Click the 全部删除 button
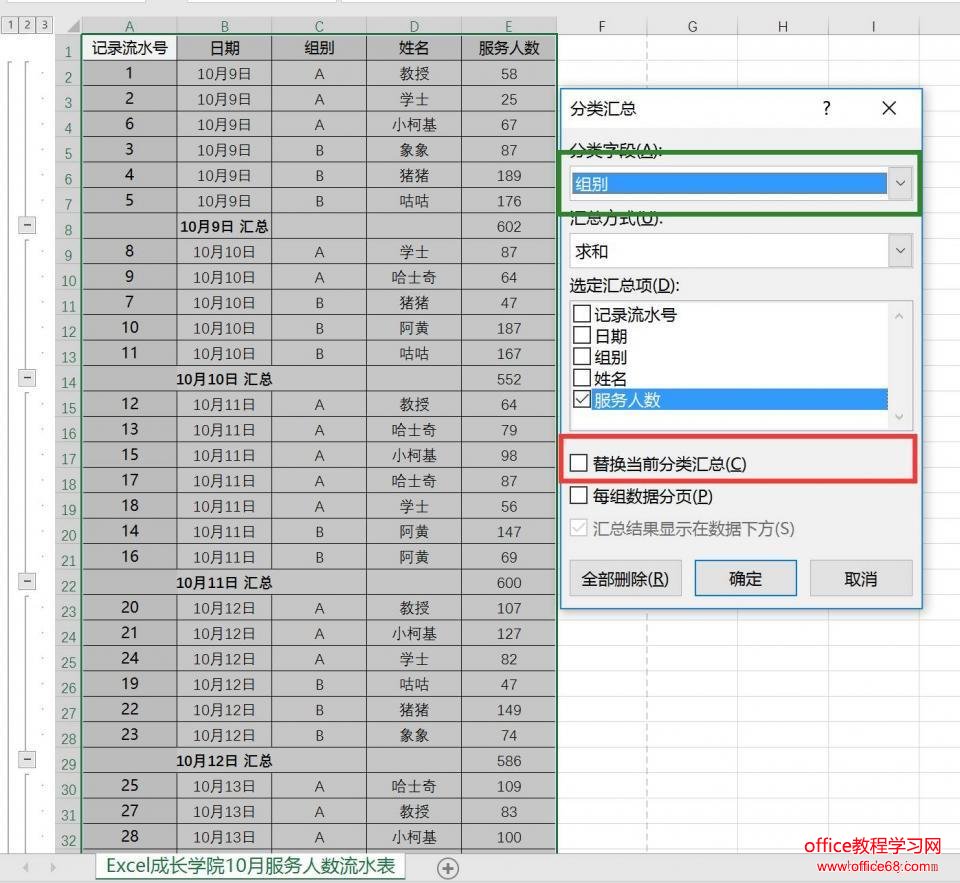The image size is (960, 883). point(625,577)
